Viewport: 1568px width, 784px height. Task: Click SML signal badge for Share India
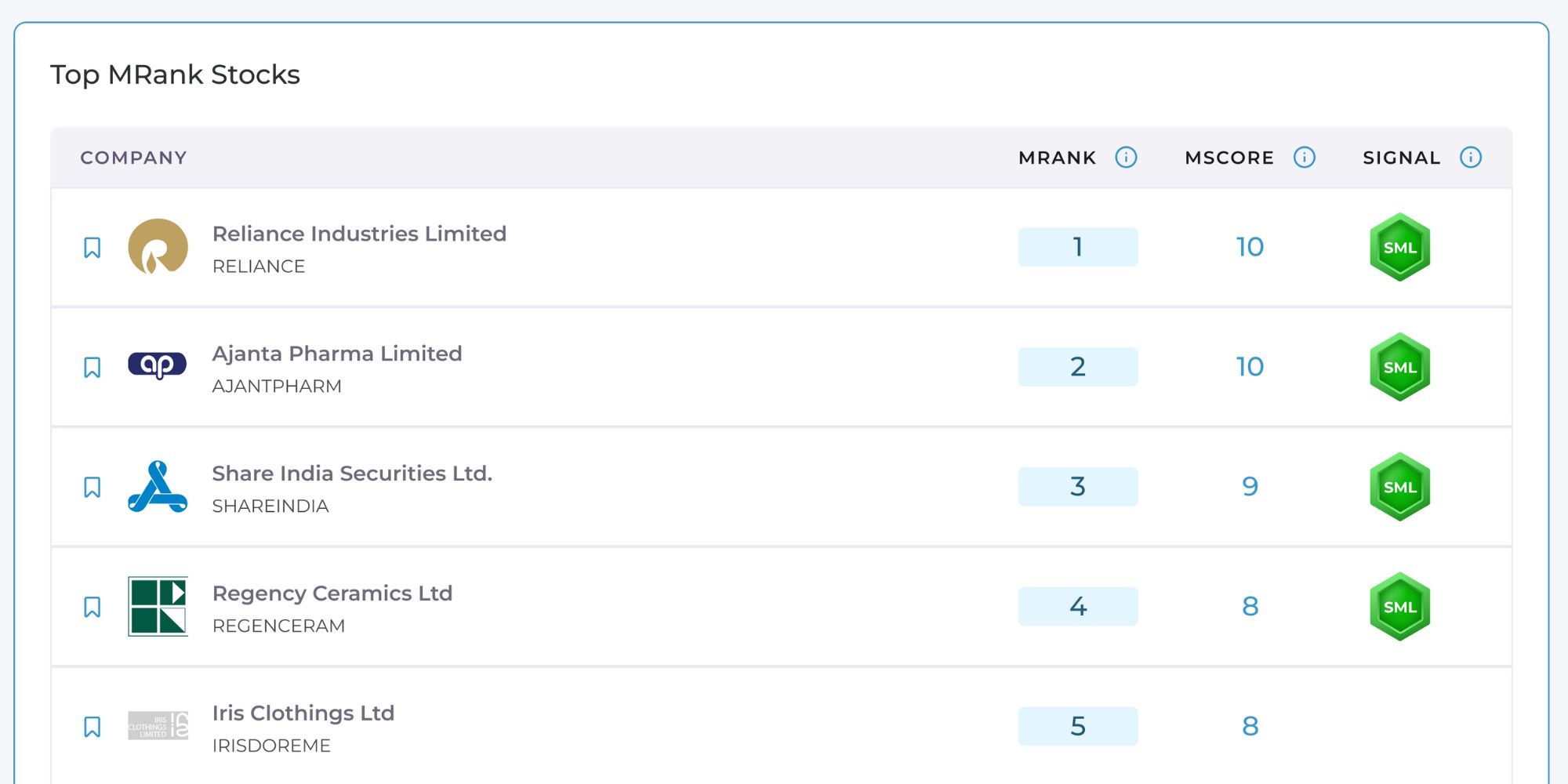tap(1400, 488)
